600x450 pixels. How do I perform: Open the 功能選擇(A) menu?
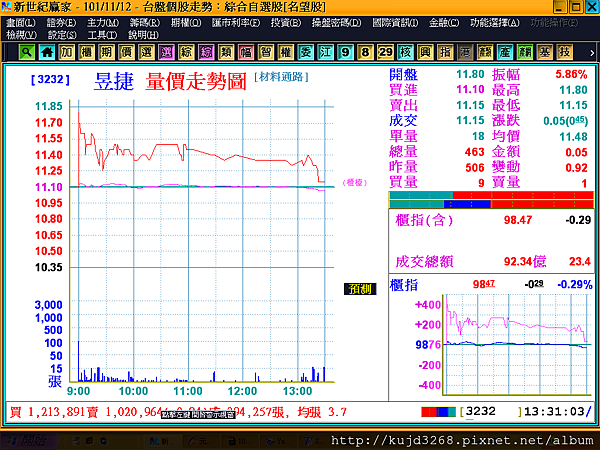coord(495,23)
